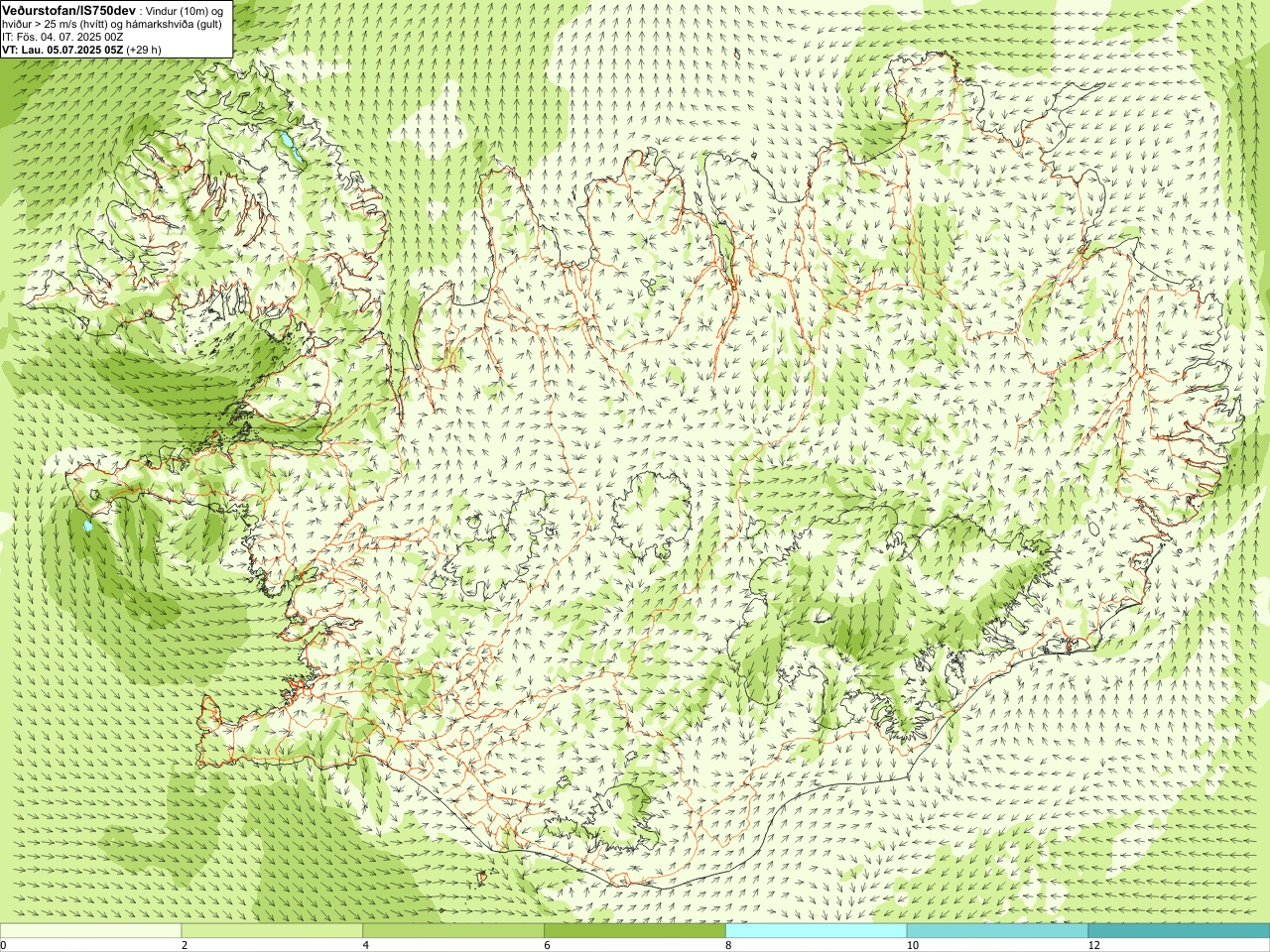
Task: Click the 'IT: Fös. 04. 07. 2025 00Z' line
Action: pos(63,37)
